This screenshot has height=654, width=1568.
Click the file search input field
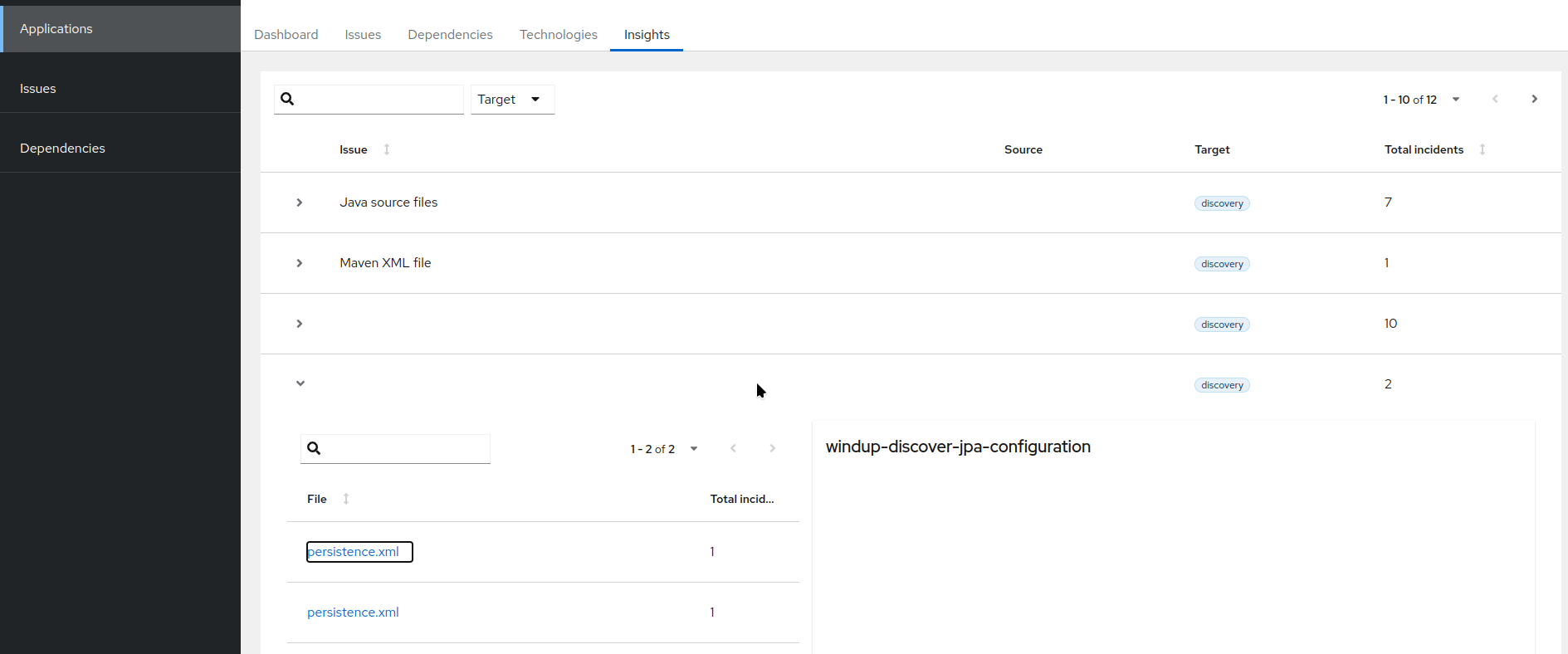(x=405, y=449)
